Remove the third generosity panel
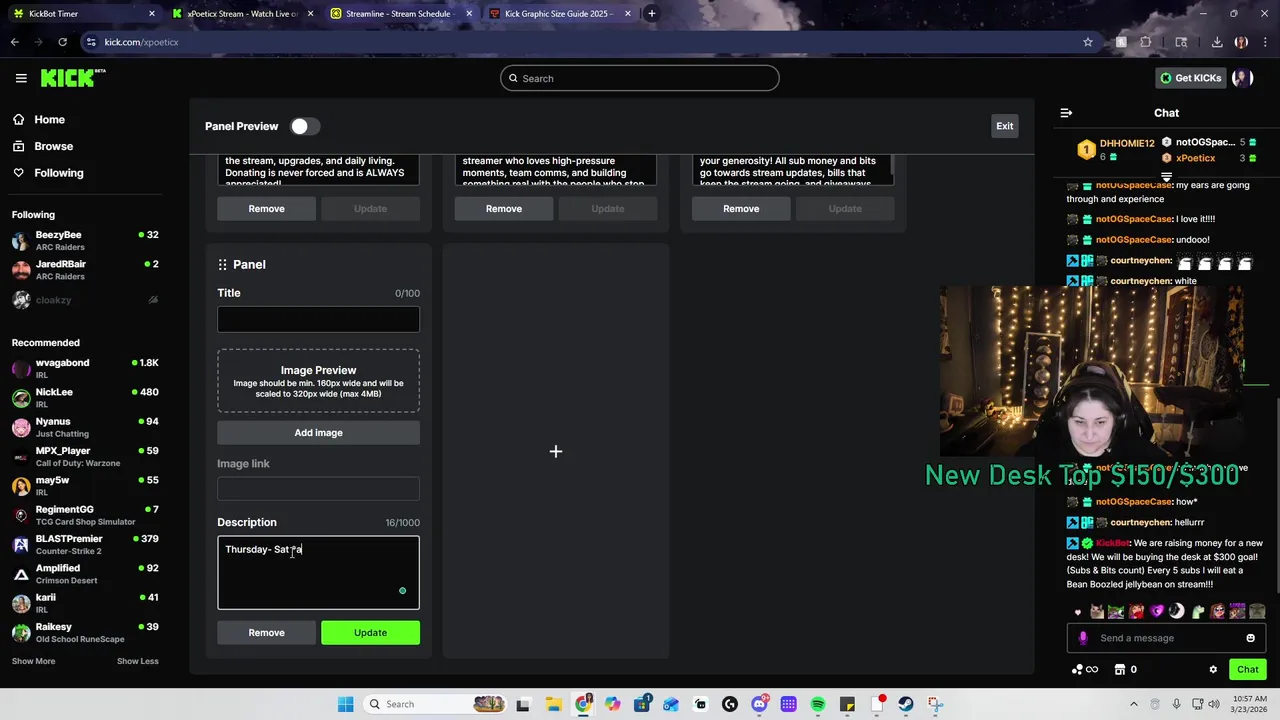The height and width of the screenshot is (720, 1280). [741, 208]
